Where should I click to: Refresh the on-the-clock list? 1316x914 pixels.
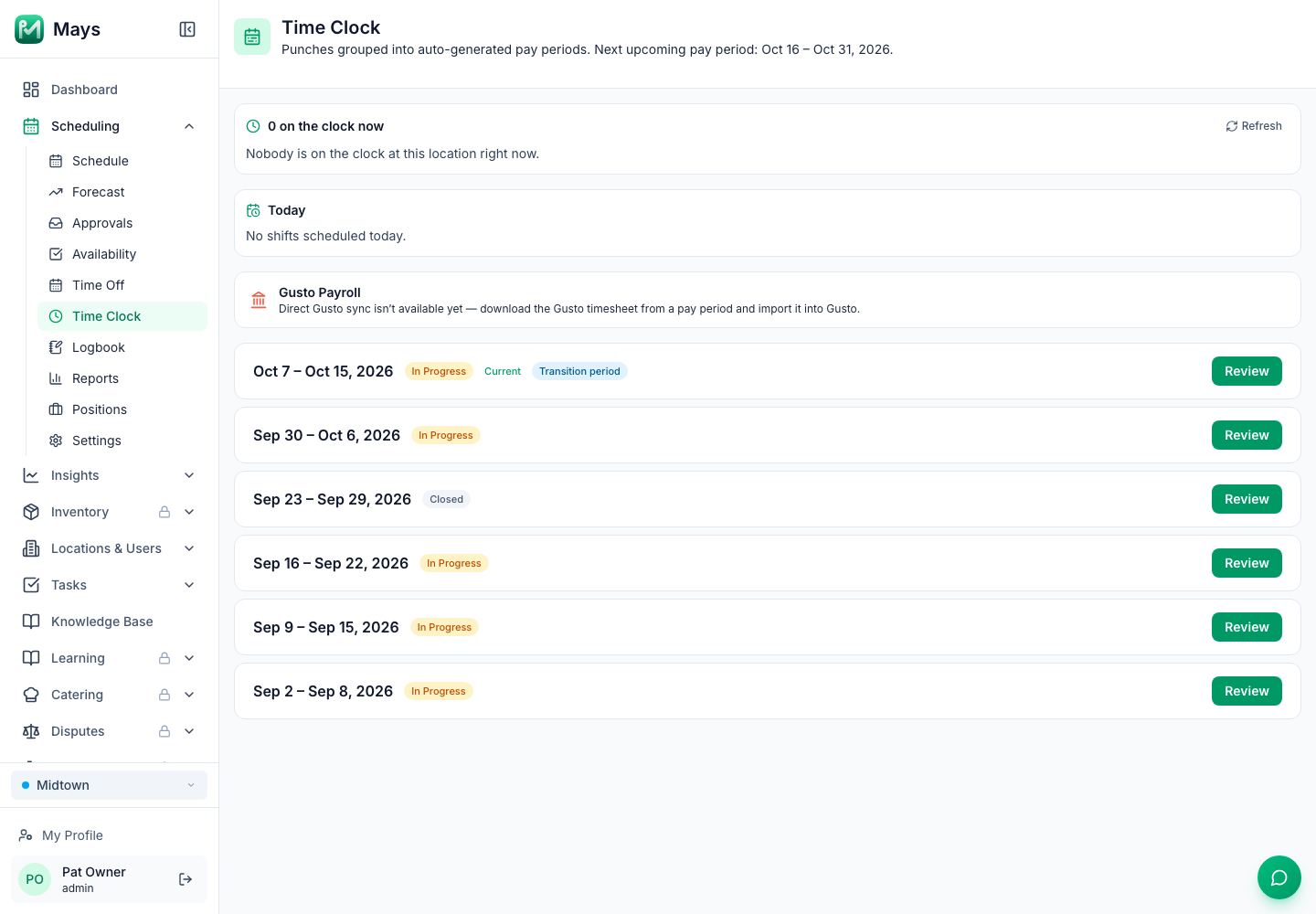(x=1254, y=126)
